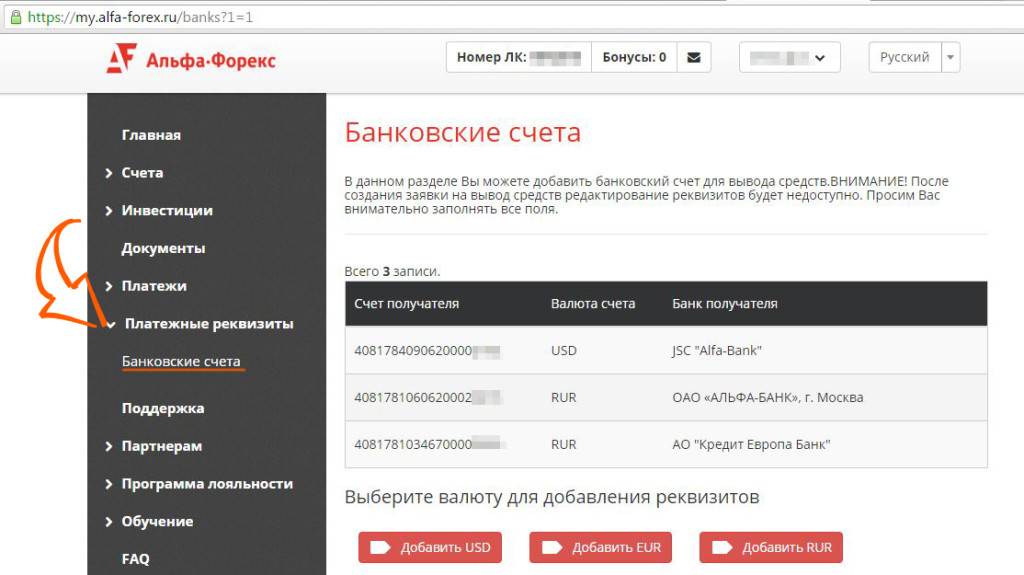The width and height of the screenshot is (1024, 575).
Task: Add USD bank details with Добавить USD
Action: (430, 548)
